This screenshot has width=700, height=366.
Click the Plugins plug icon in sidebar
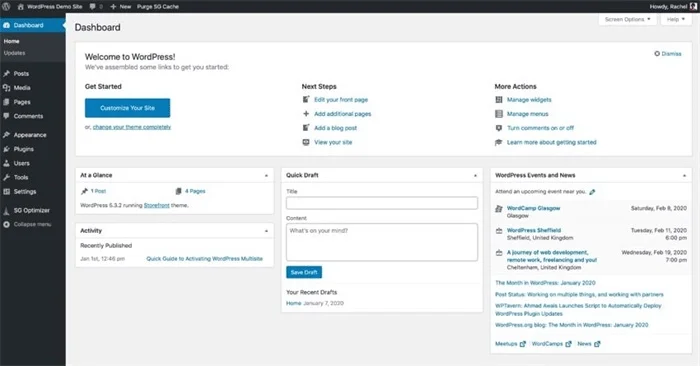(7, 149)
